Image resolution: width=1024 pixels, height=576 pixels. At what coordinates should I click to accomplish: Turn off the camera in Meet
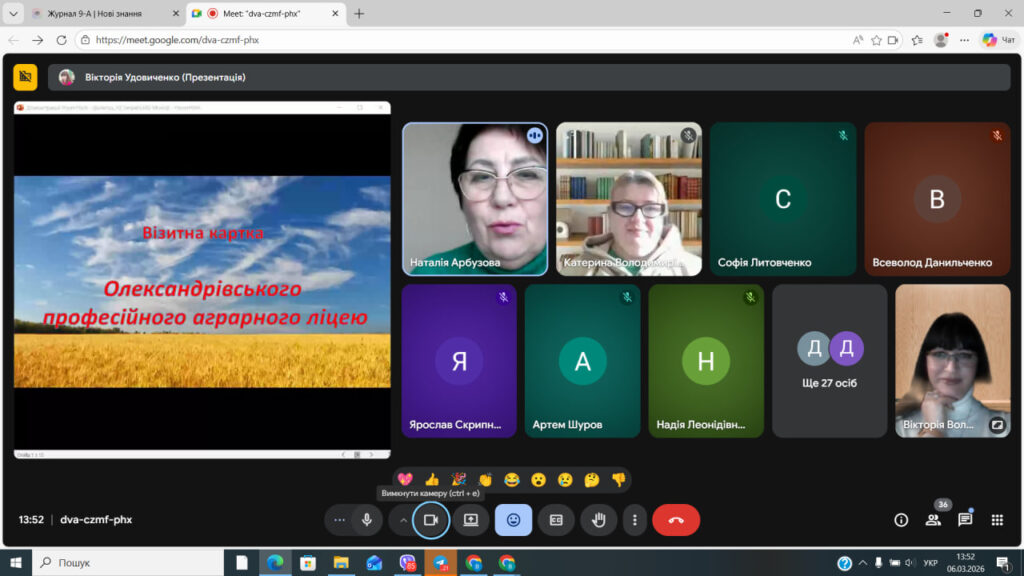pos(431,520)
